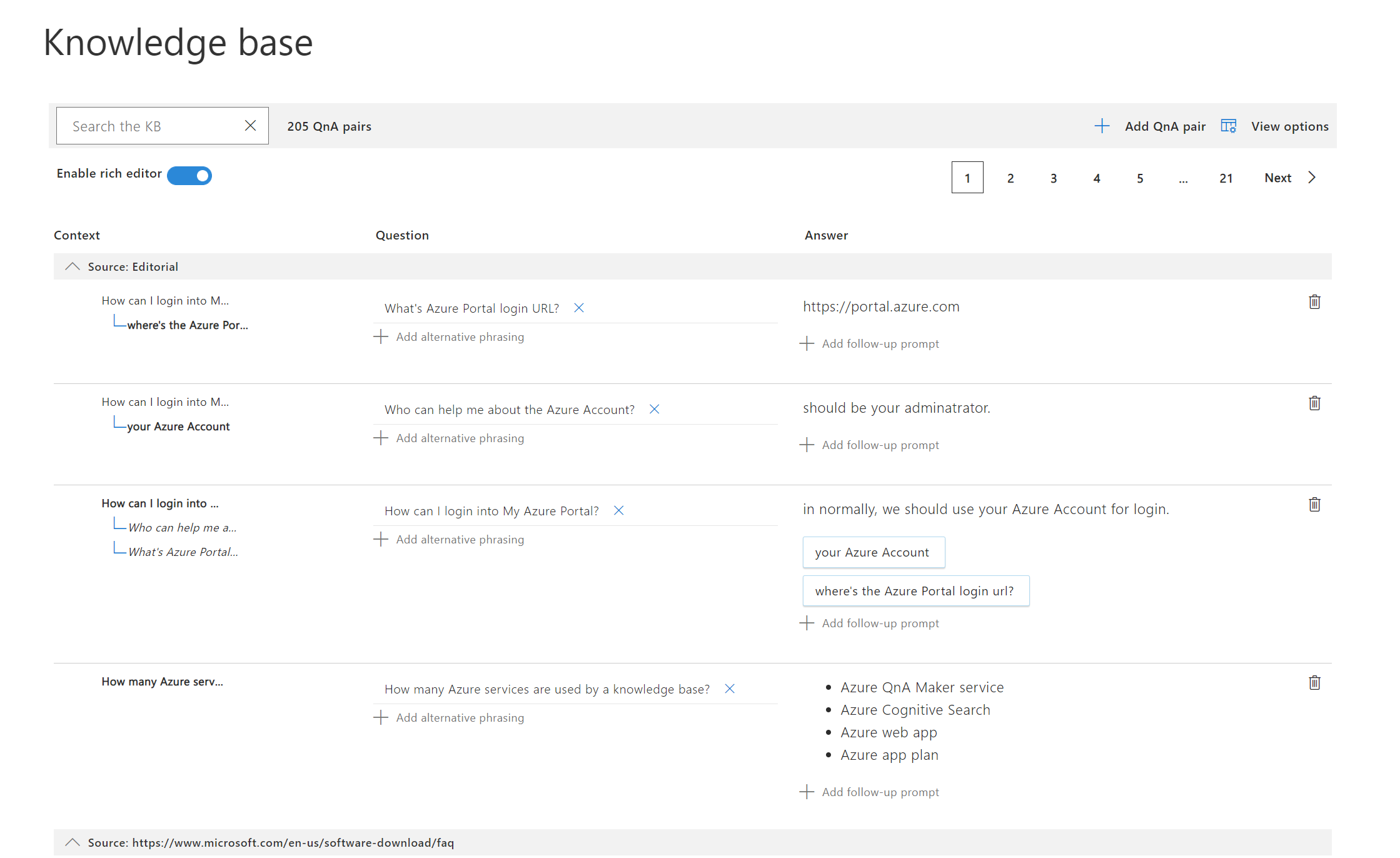This screenshot has height=858, width=1400.
Task: Select context child 'Who can help me a...'
Action: [x=183, y=528]
